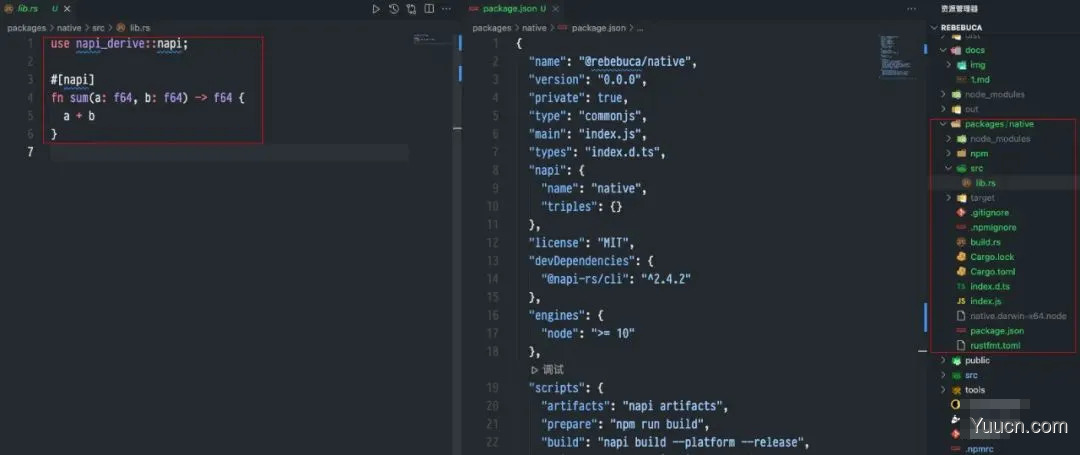
Task: Click the TS icon beside index.d.ts
Action: coord(961,286)
